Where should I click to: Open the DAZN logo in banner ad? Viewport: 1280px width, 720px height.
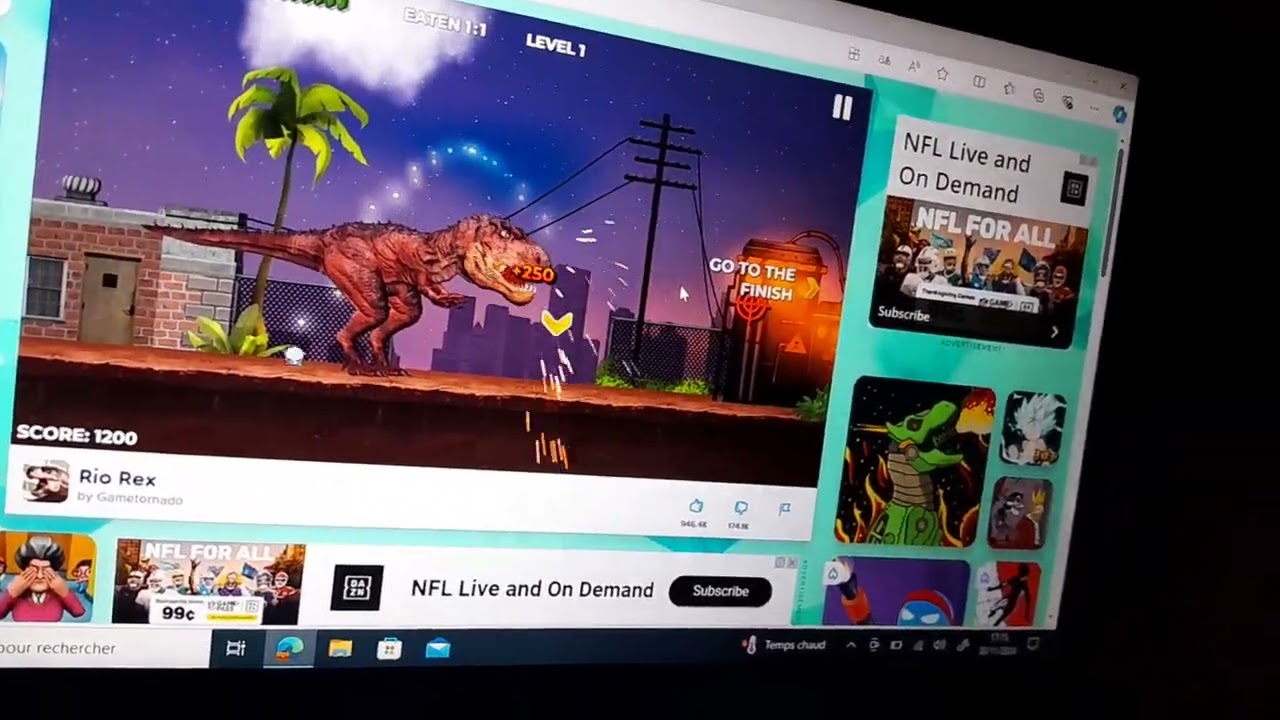coord(356,587)
